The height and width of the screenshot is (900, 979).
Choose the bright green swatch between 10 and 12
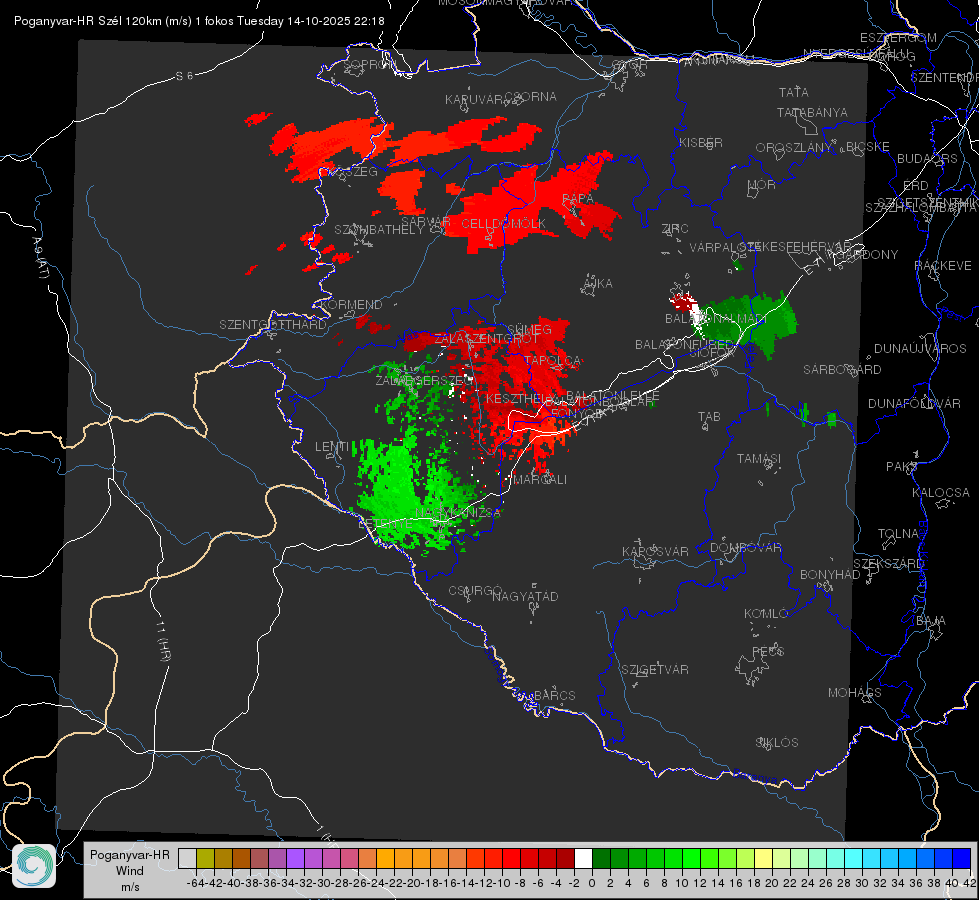[x=691, y=858]
